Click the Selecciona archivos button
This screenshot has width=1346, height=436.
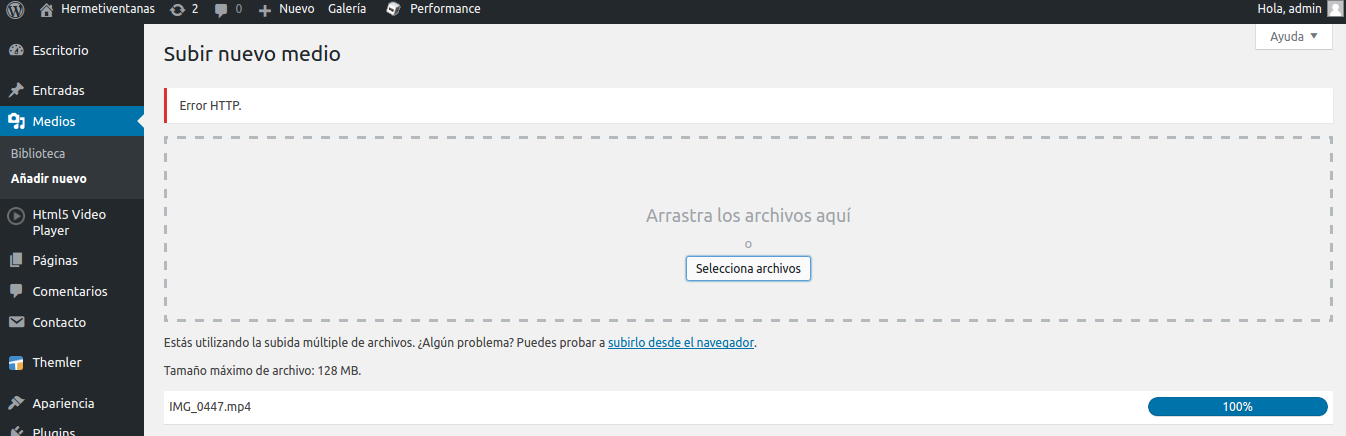pyautogui.click(x=748, y=268)
